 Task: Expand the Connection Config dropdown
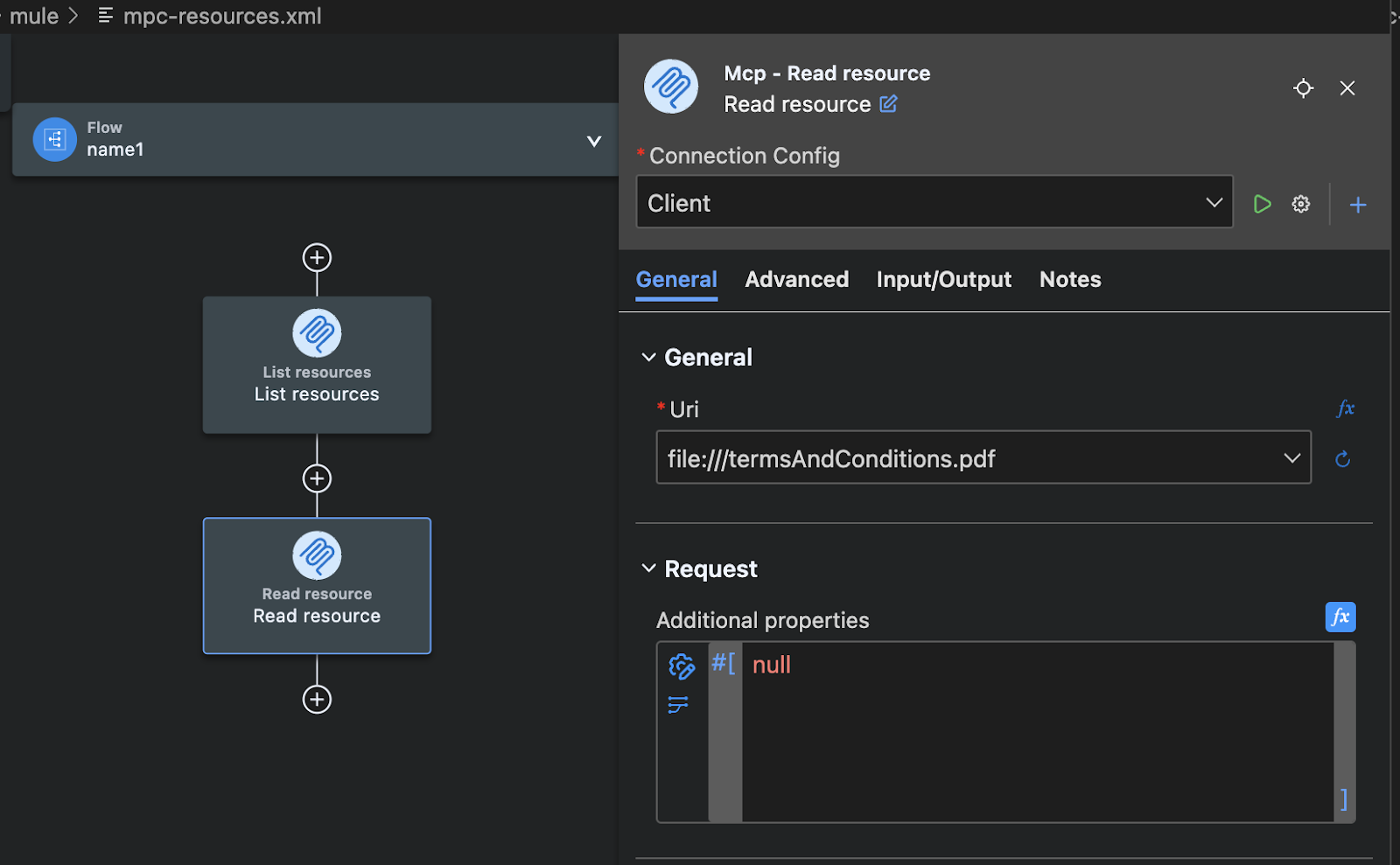coord(1214,202)
